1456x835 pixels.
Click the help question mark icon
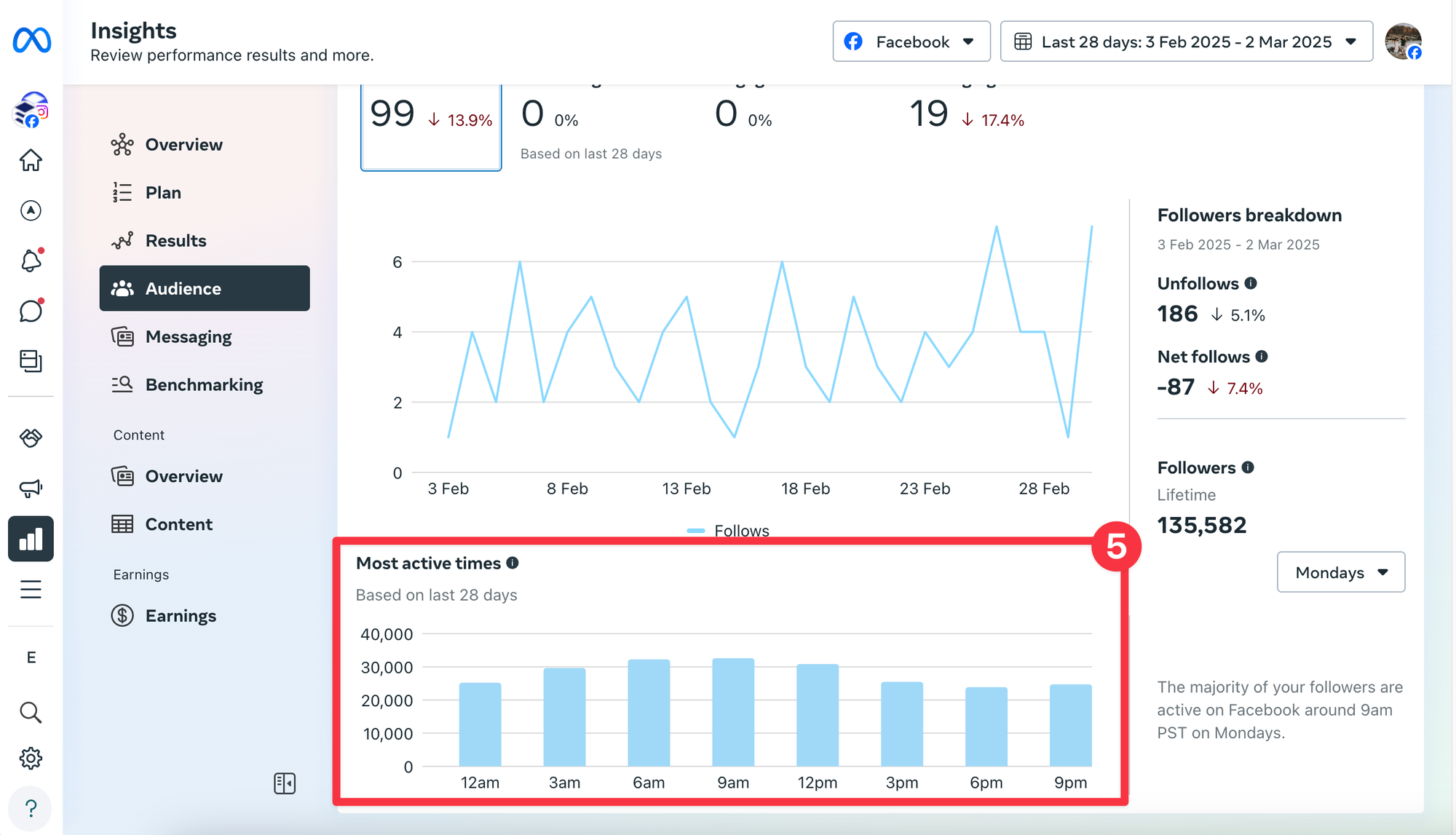pos(31,808)
